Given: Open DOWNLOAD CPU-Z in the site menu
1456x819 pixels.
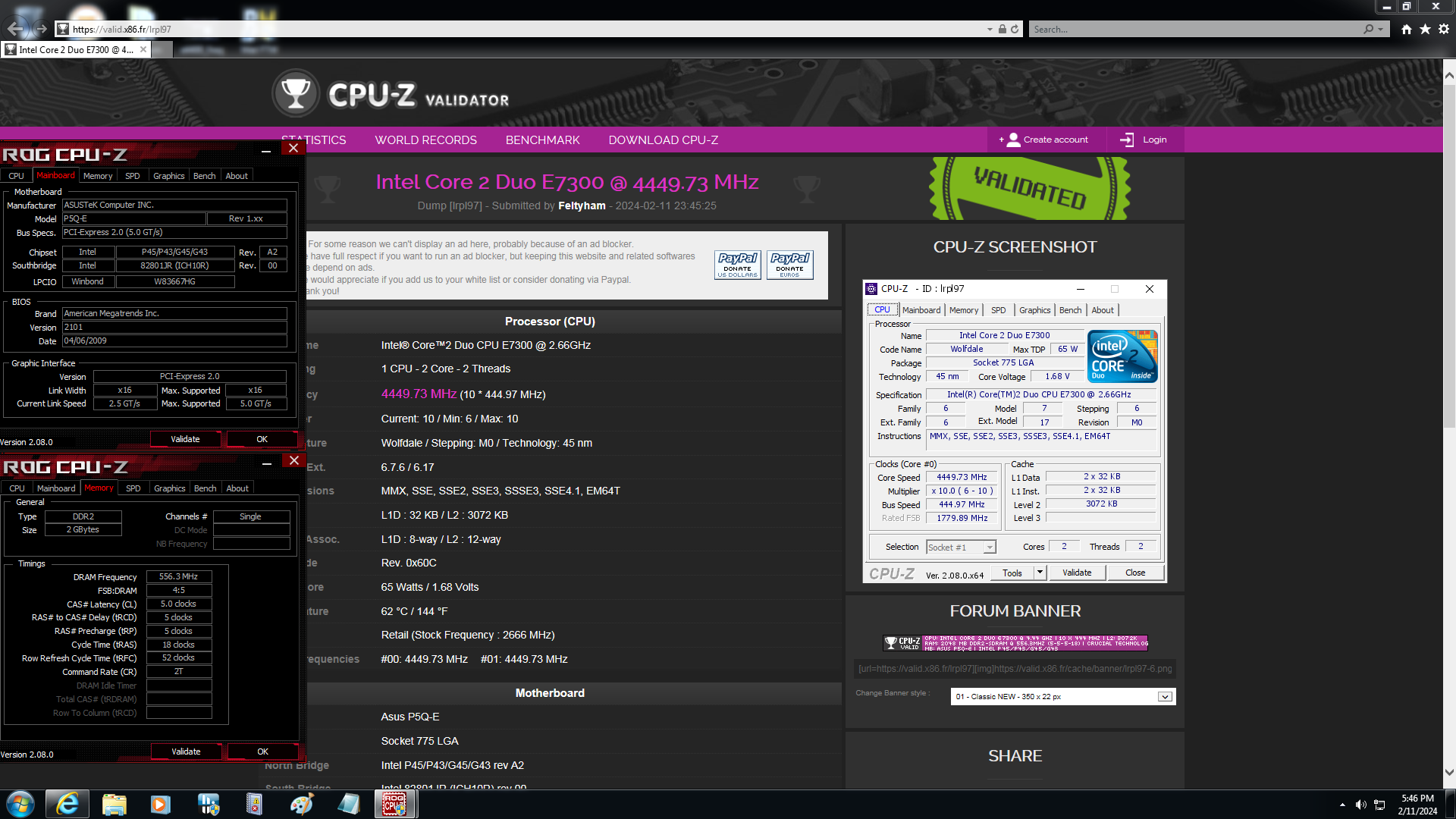Looking at the screenshot, I should [663, 140].
